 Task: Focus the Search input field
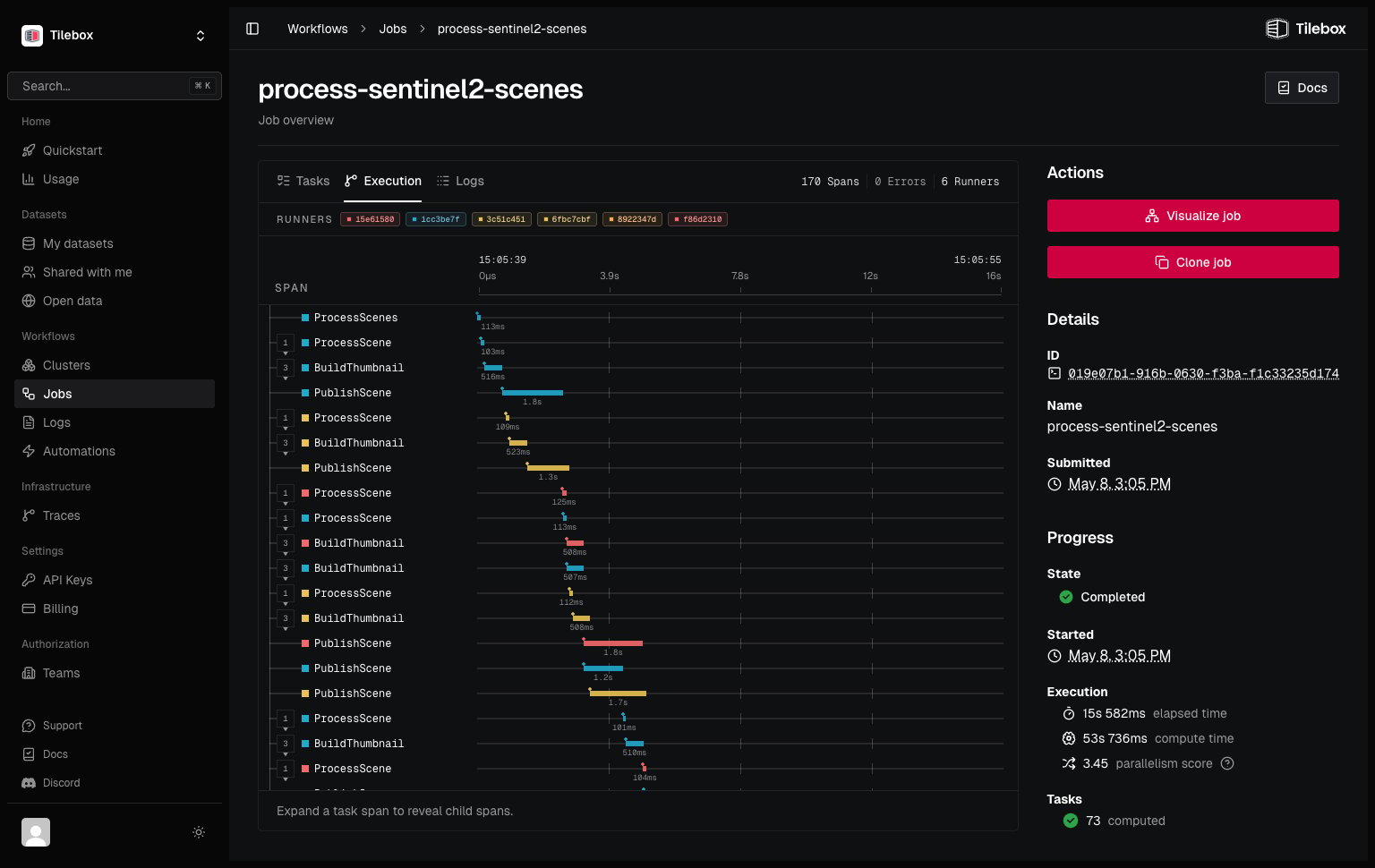click(x=115, y=86)
